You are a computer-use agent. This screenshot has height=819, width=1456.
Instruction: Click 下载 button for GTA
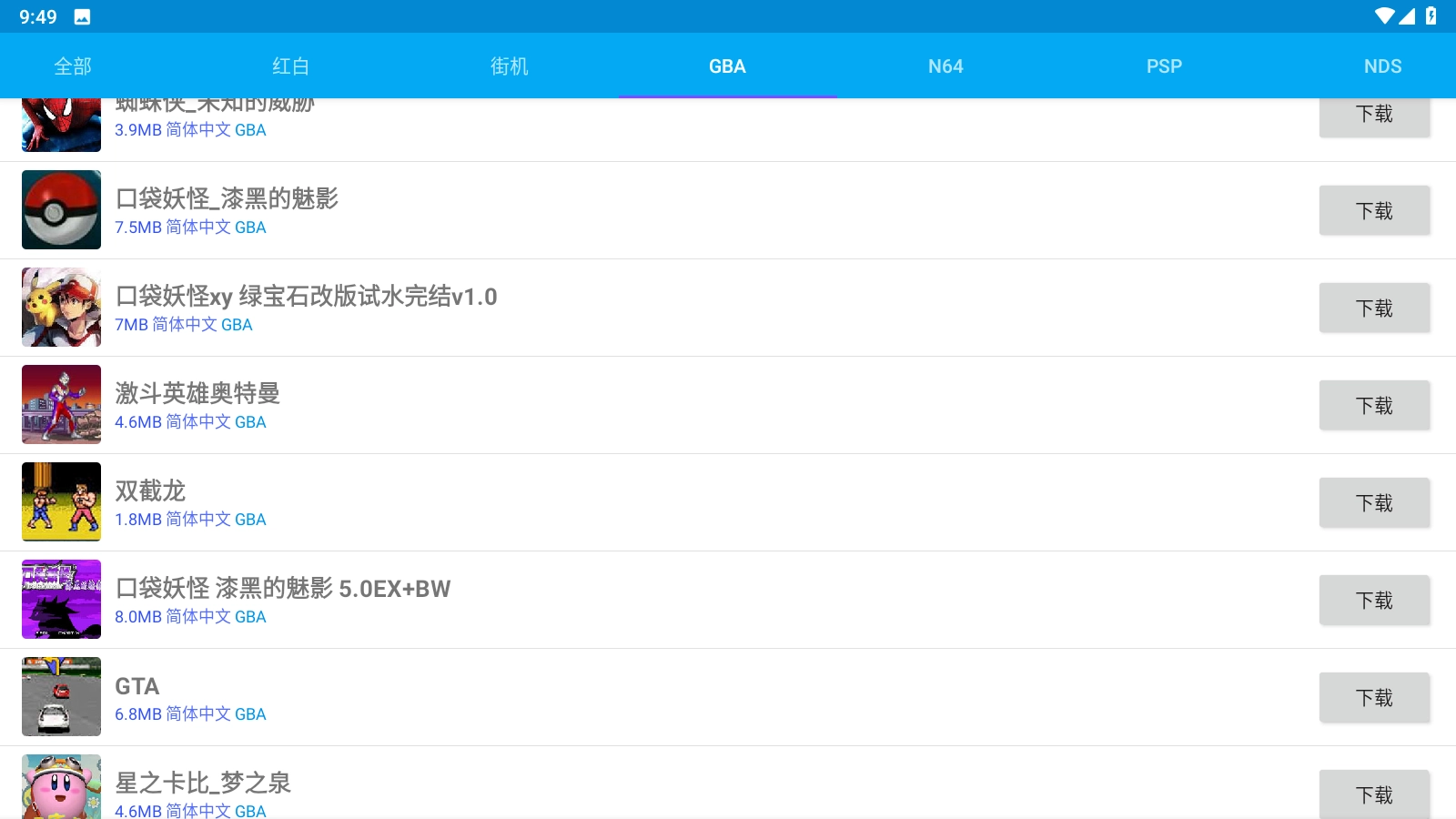[x=1374, y=698]
